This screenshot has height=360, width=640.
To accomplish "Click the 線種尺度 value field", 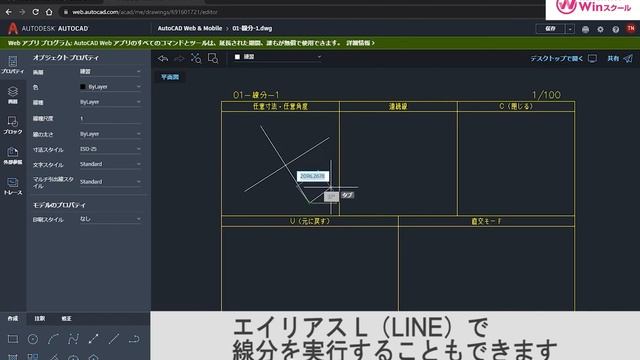I will coord(110,118).
